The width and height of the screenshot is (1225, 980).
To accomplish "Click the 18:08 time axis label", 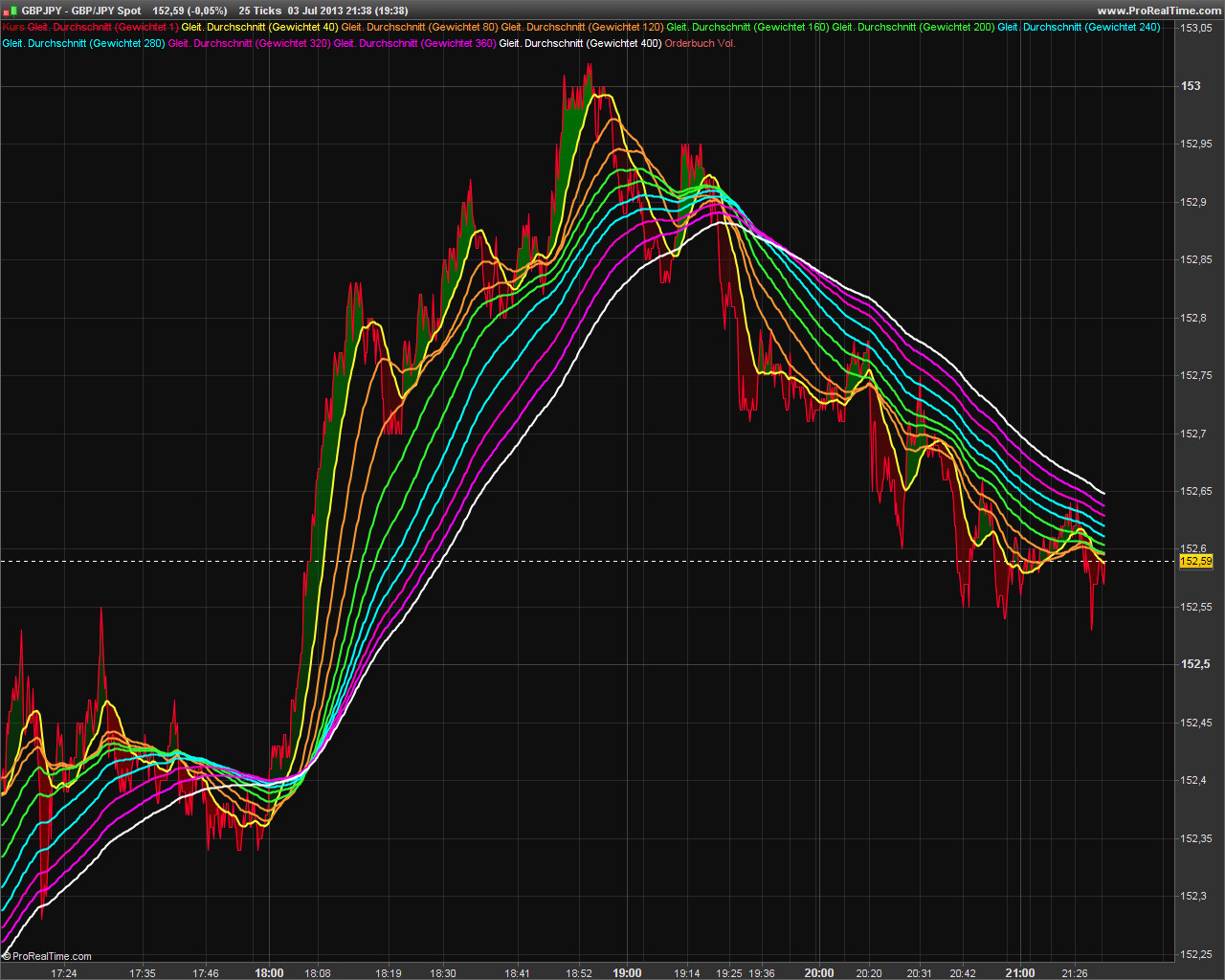I will pos(318,973).
